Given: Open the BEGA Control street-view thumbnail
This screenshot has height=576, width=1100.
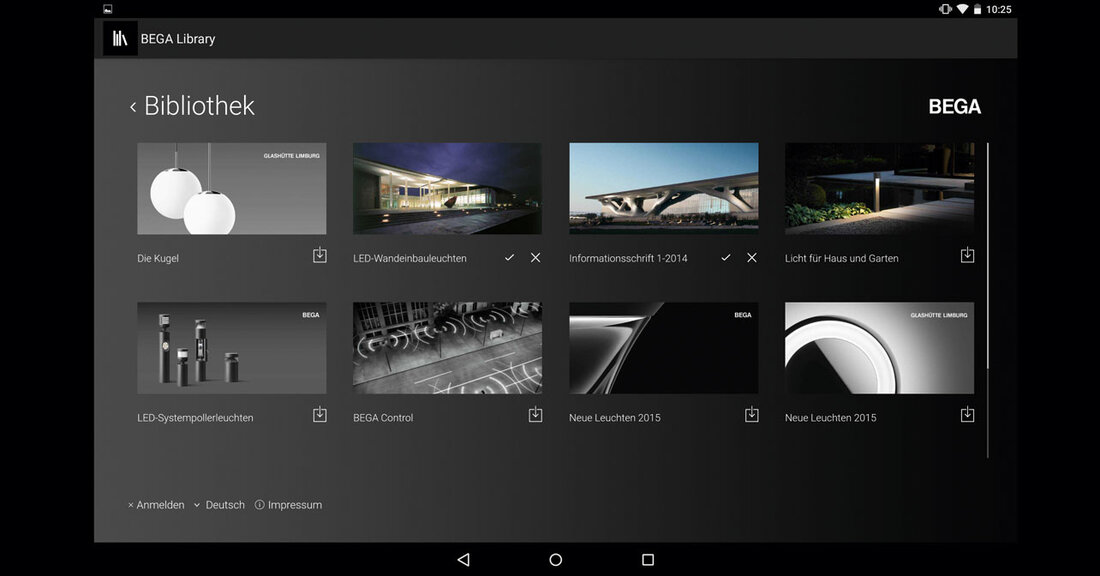Looking at the screenshot, I should 448,348.
